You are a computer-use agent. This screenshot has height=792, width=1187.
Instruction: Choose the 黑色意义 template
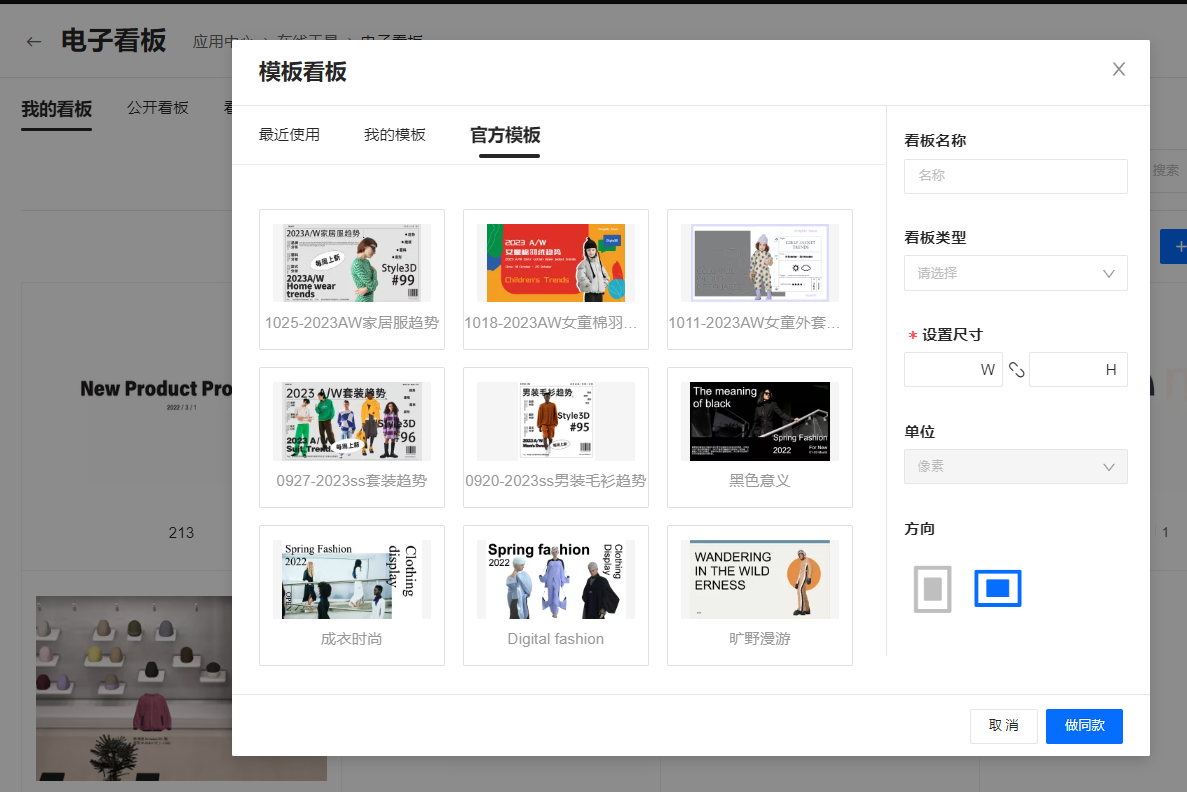point(759,438)
